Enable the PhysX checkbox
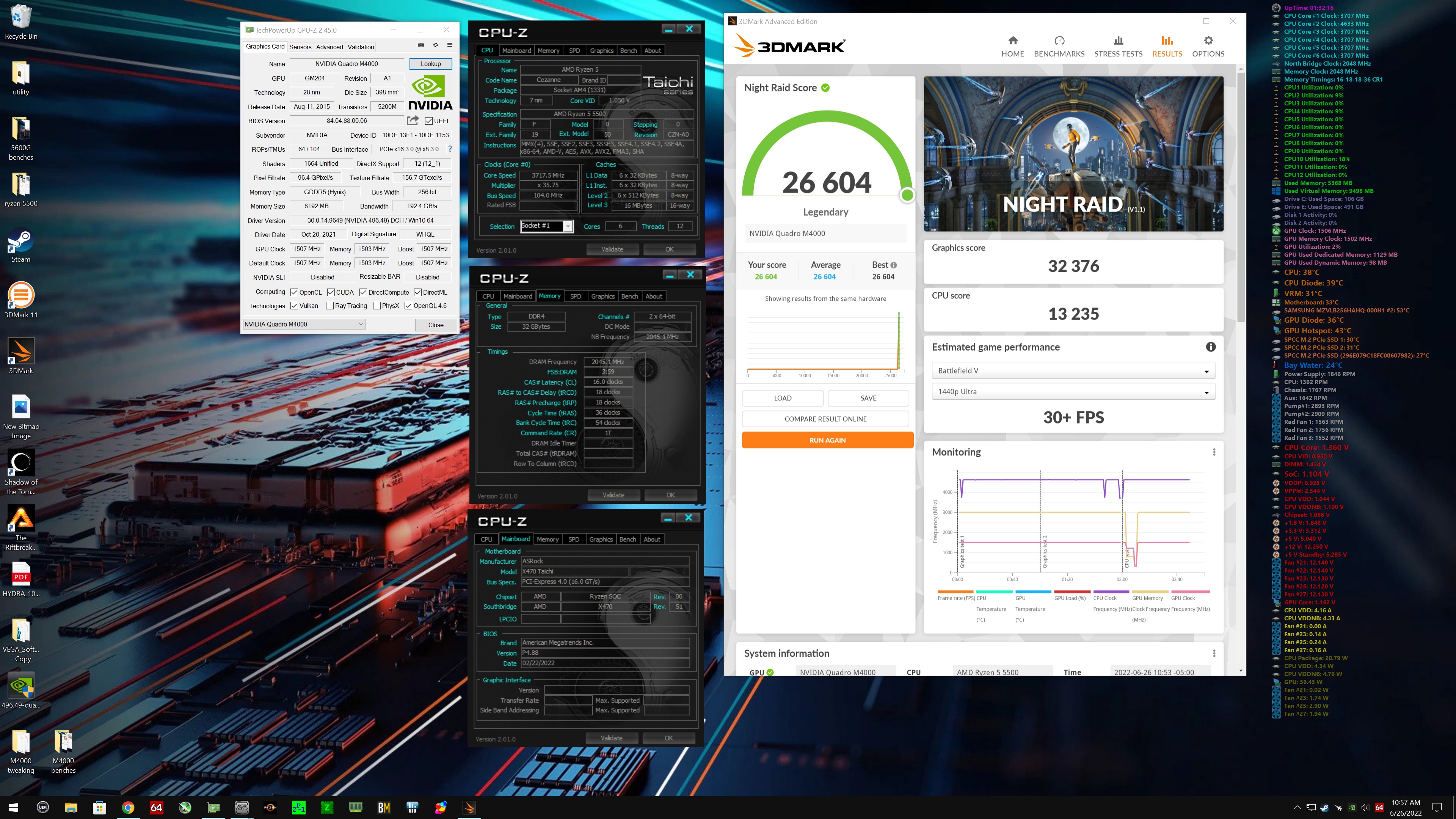This screenshot has width=1456, height=819. point(377,306)
